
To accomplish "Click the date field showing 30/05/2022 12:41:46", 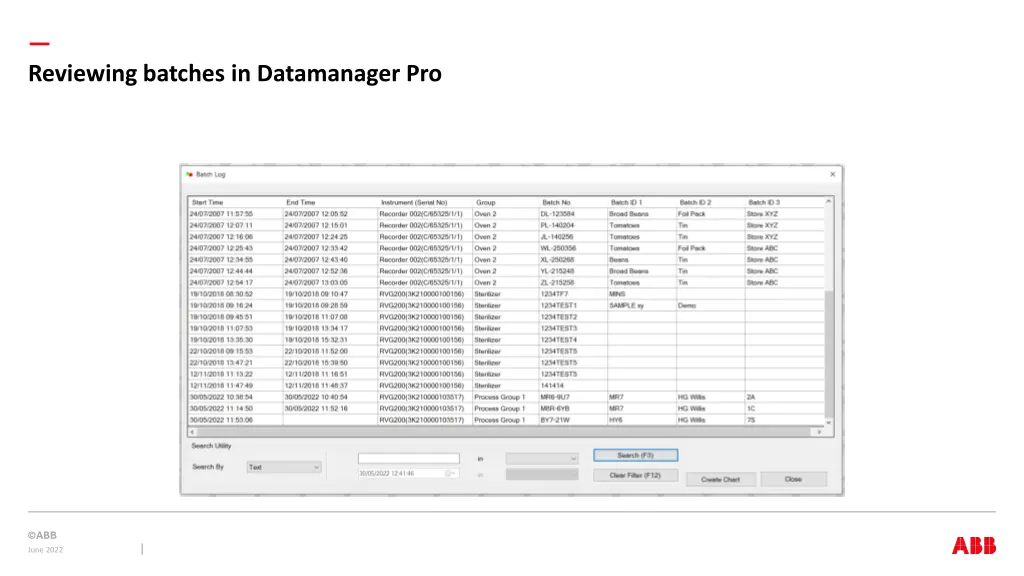I will tap(400, 472).
